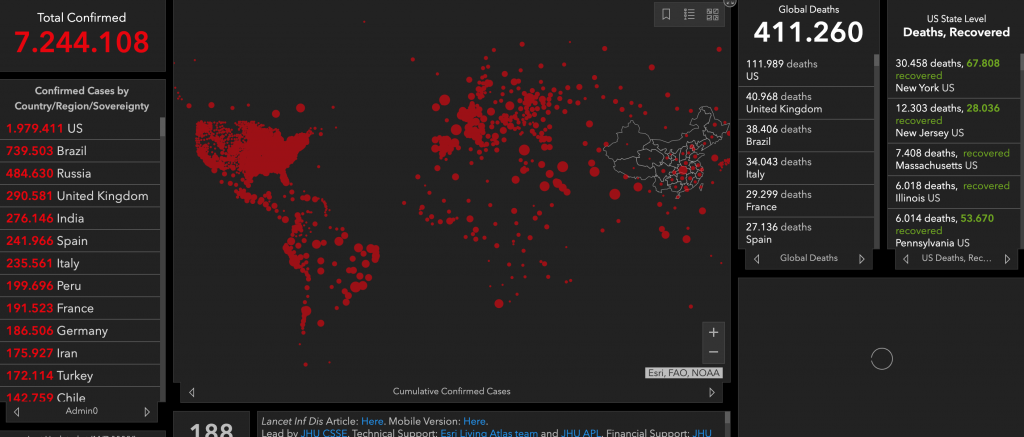Click previous arrow beside US Deaths, Rec...
The width and height of the screenshot is (1024, 437).
coord(904,259)
